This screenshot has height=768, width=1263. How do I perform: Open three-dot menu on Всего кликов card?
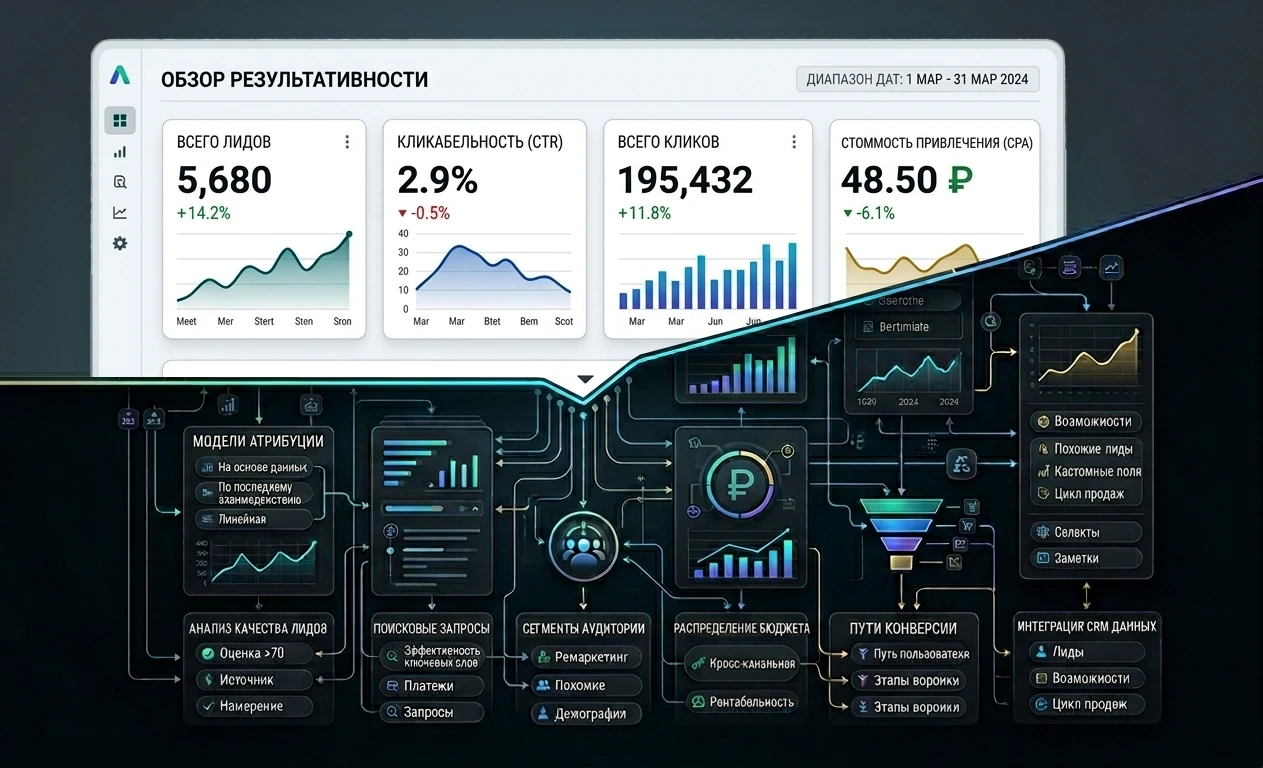click(x=794, y=142)
